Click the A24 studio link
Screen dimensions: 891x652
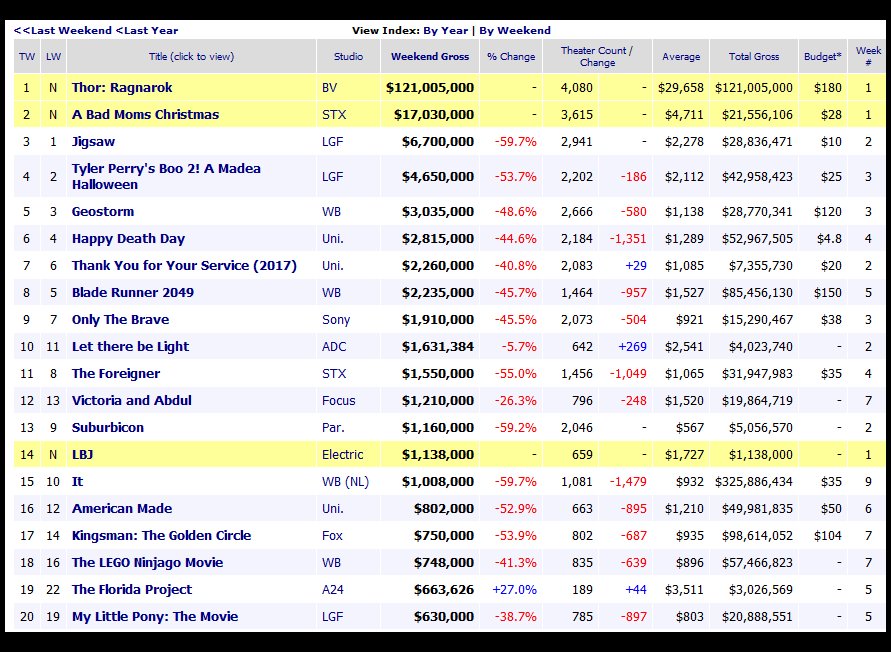tap(333, 589)
